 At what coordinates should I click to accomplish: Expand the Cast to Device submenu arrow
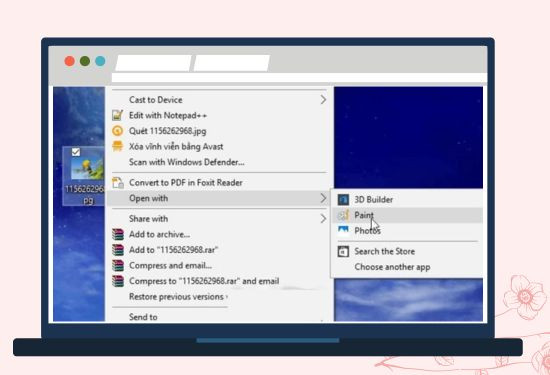[x=323, y=100]
